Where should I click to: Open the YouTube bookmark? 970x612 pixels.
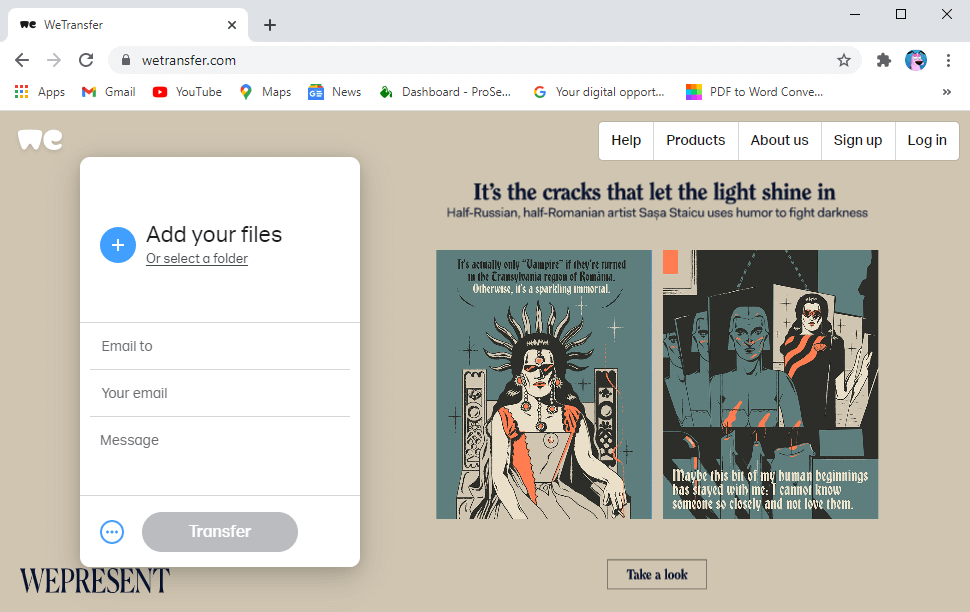click(186, 91)
